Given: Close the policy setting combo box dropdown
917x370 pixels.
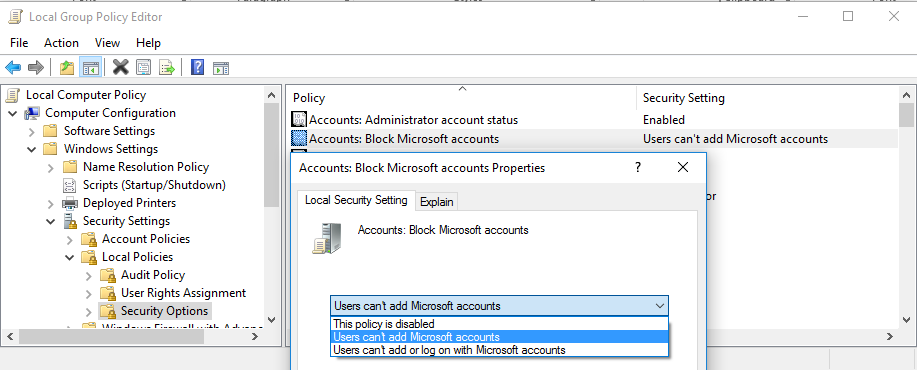Looking at the screenshot, I should tap(660, 306).
